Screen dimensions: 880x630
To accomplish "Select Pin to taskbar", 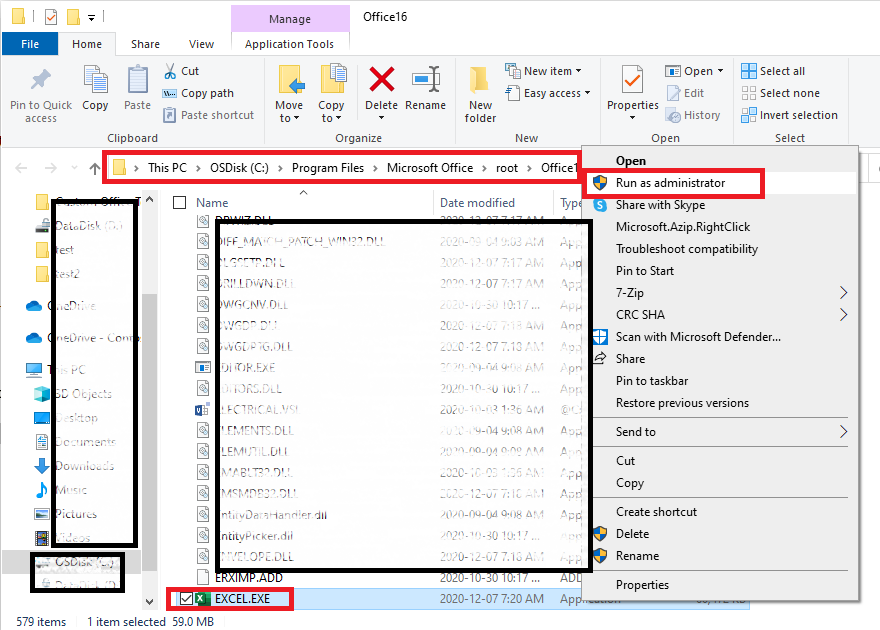I will tap(652, 380).
